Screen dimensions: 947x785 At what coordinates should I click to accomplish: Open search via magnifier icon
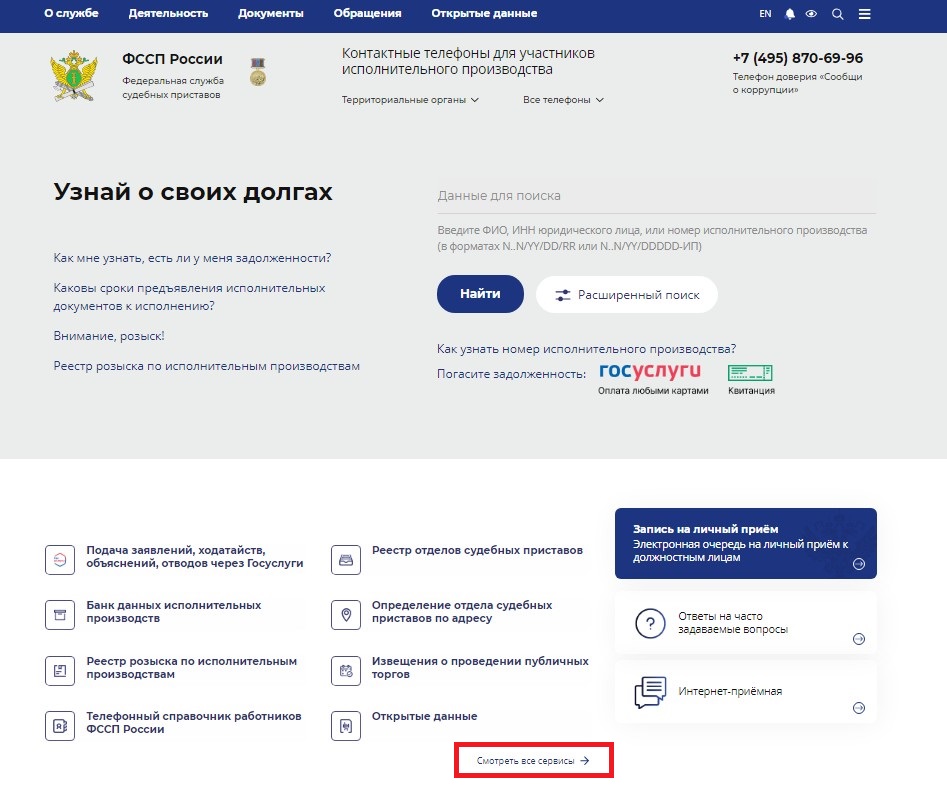[x=838, y=14]
